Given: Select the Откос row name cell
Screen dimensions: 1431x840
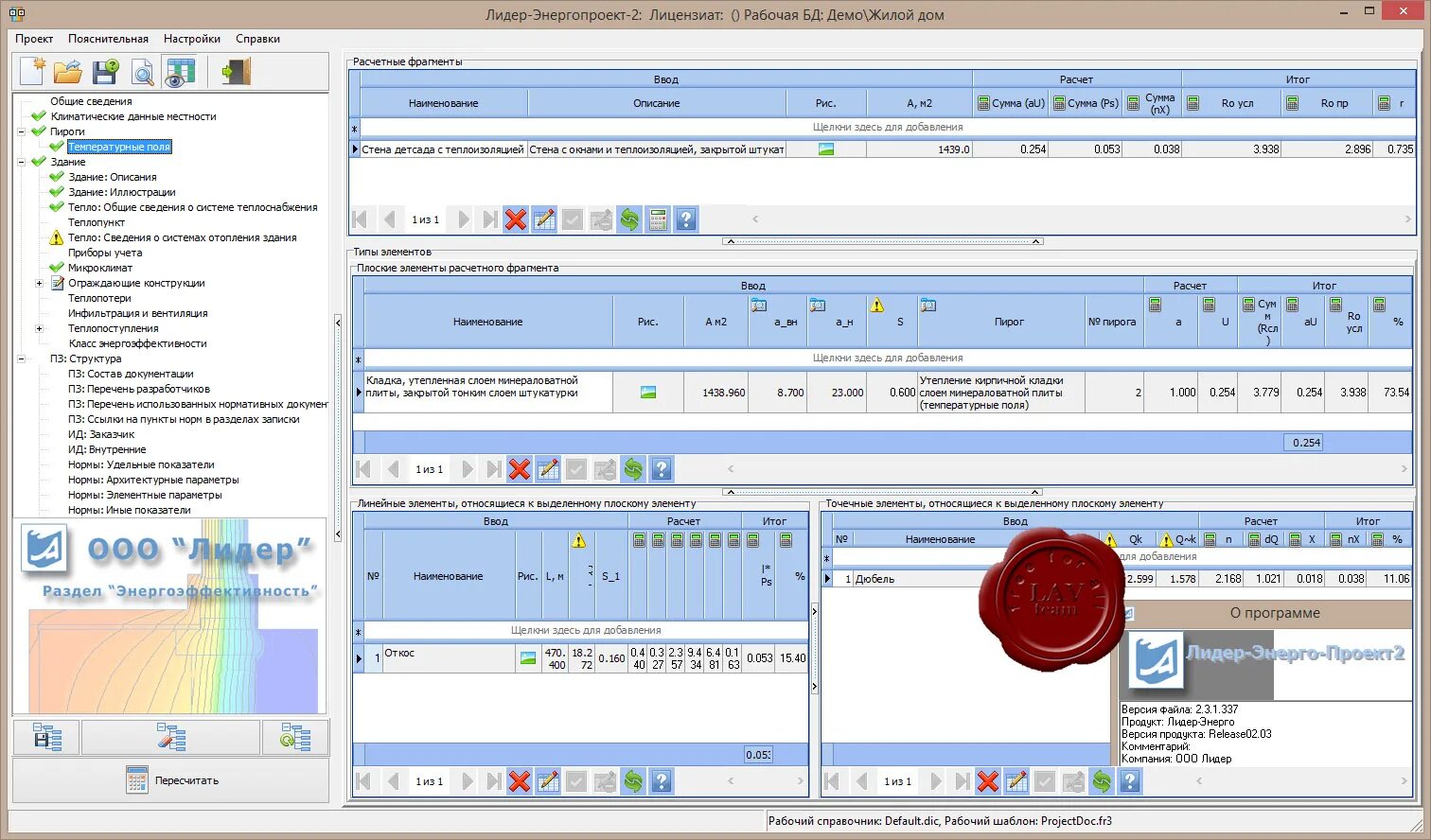Looking at the screenshot, I should [x=449, y=658].
